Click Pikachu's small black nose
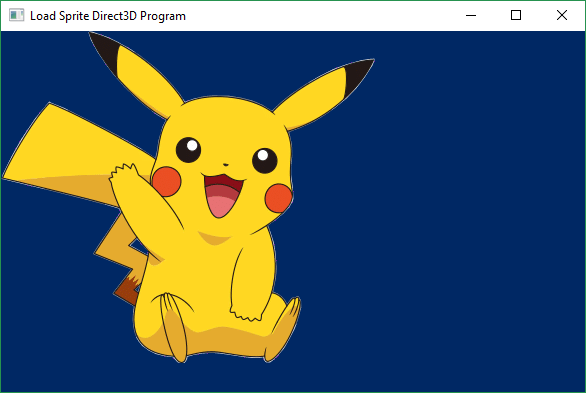The image size is (586, 393). click(226, 164)
